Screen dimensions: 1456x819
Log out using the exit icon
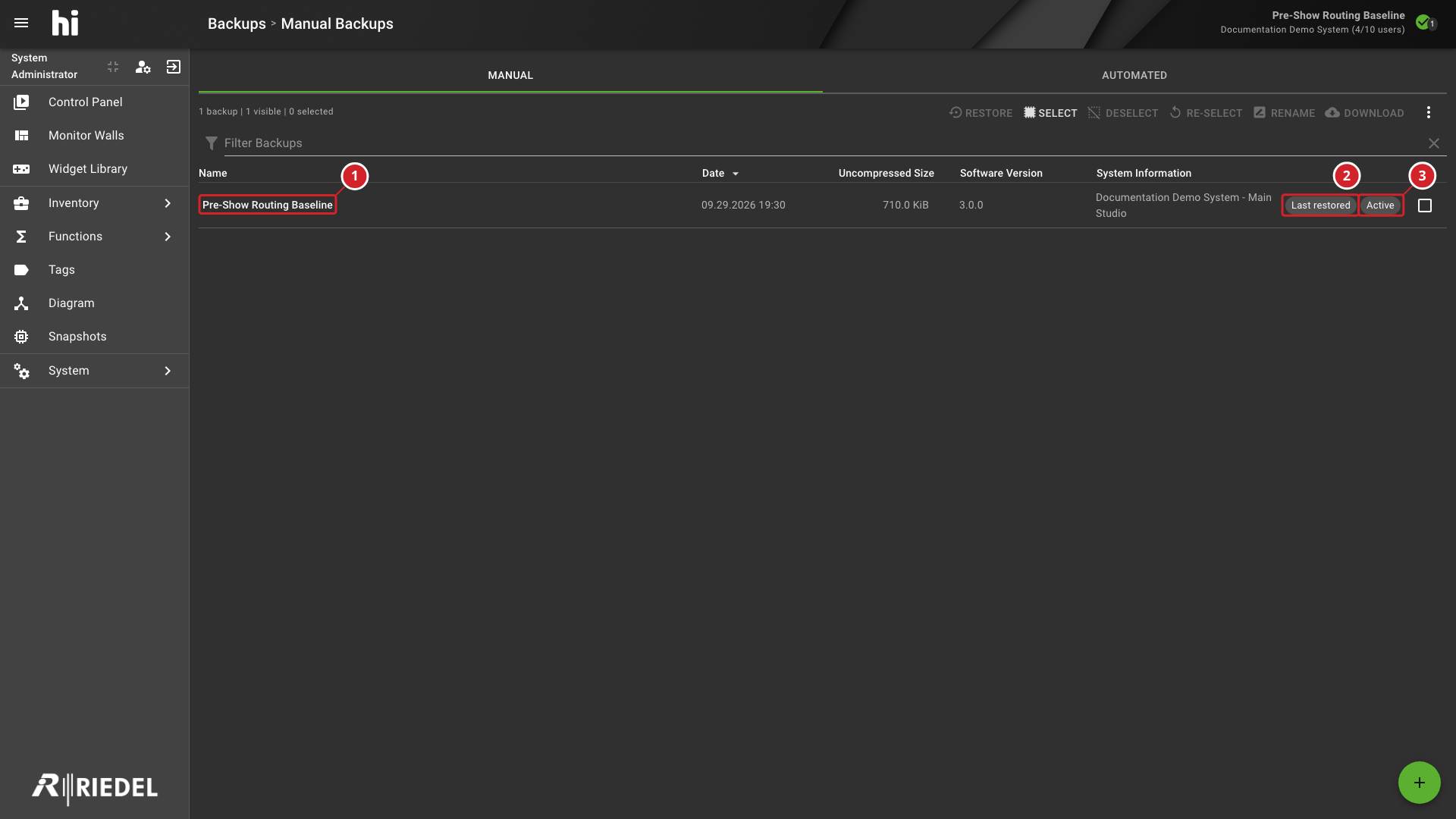[x=174, y=67]
